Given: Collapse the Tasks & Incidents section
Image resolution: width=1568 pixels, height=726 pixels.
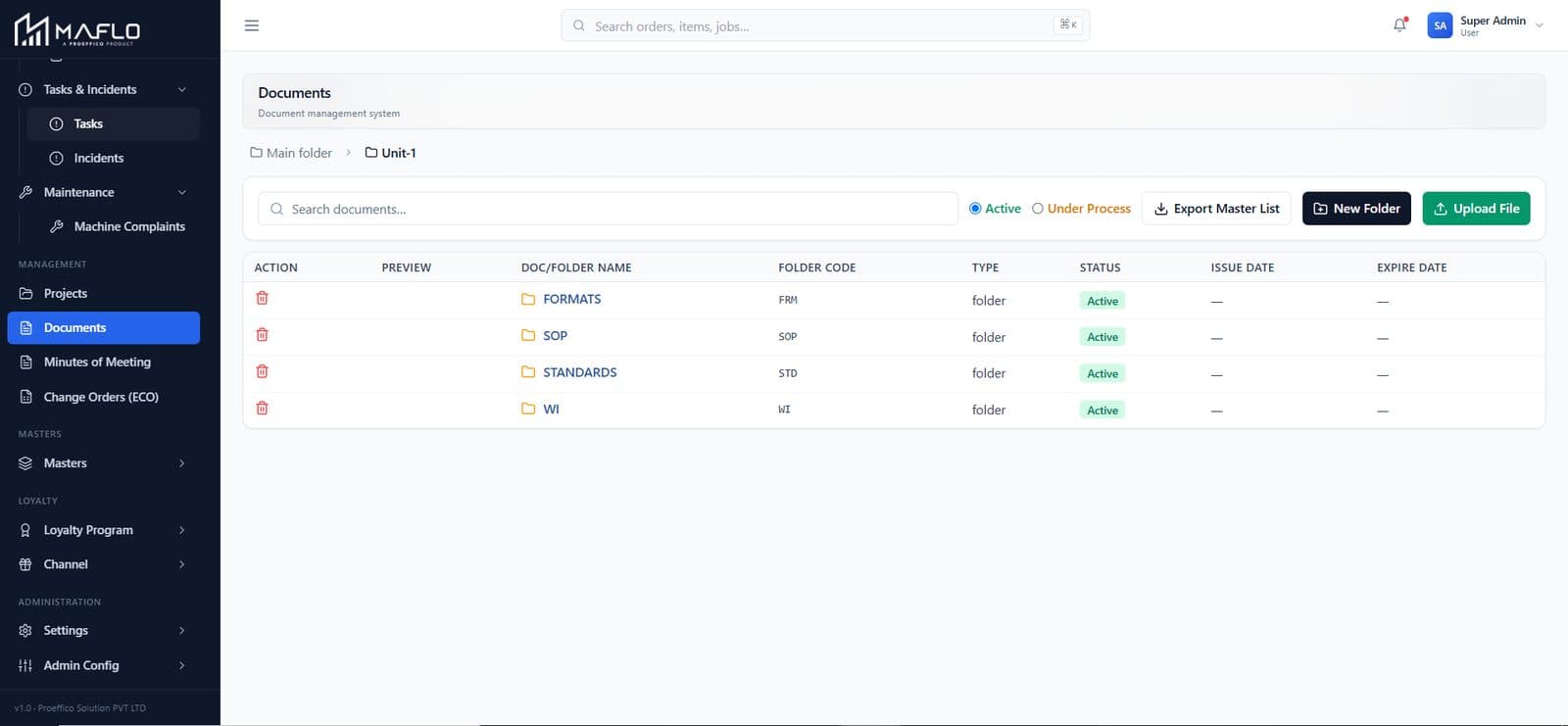Looking at the screenshot, I should tap(182, 89).
